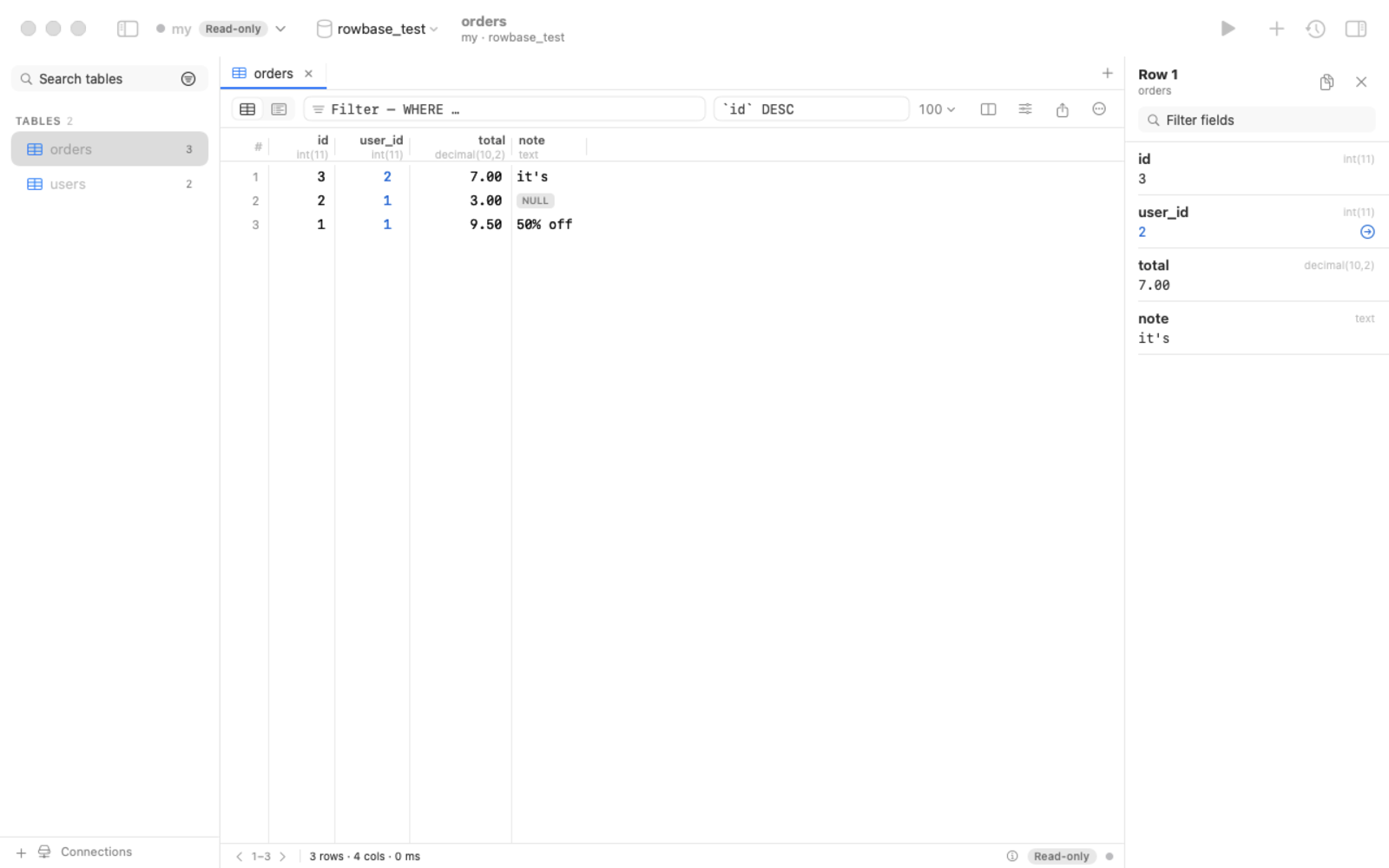Focus the Filter WHERE input

point(504,109)
